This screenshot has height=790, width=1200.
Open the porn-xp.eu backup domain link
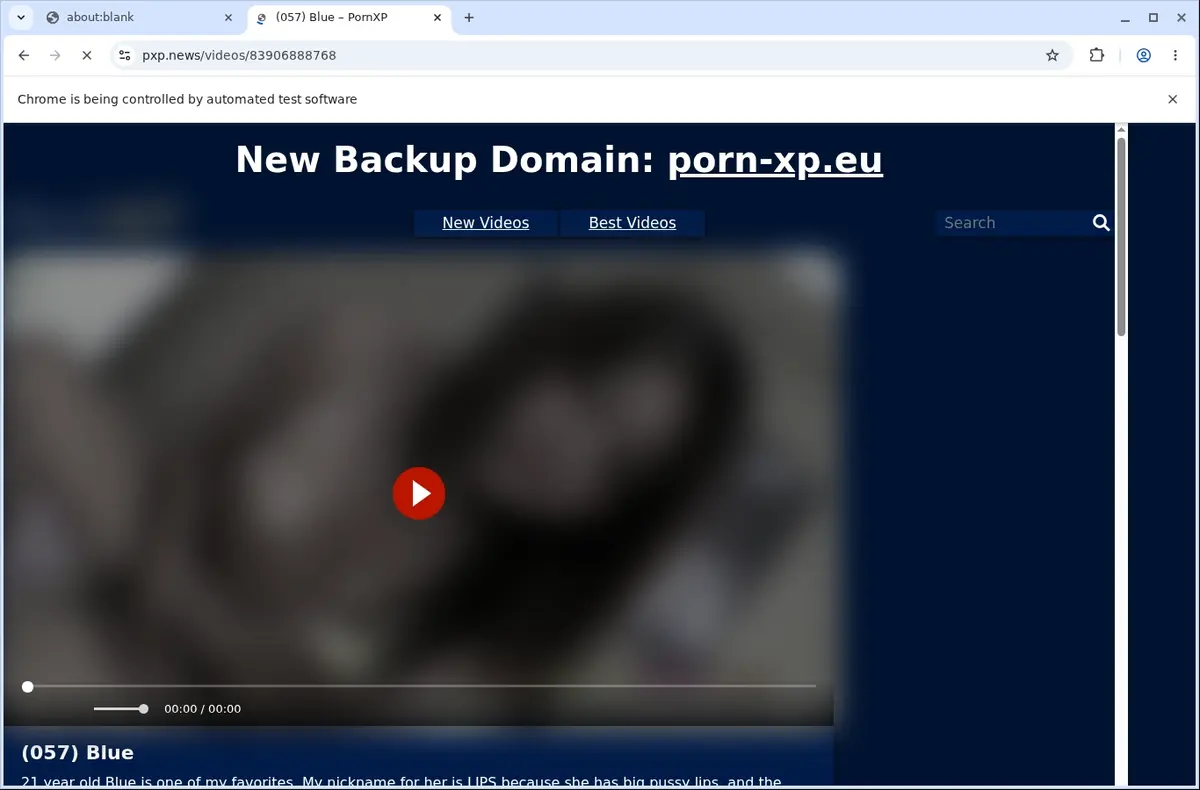(775, 160)
